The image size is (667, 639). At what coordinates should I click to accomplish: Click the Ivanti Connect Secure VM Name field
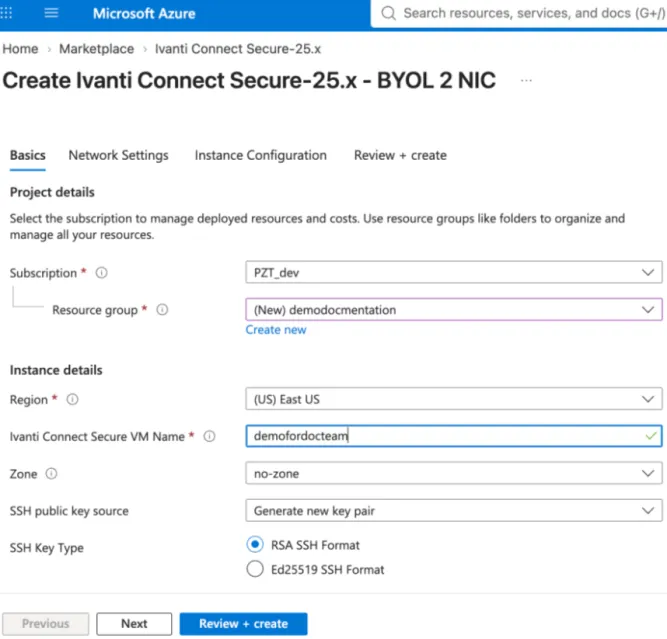point(453,436)
